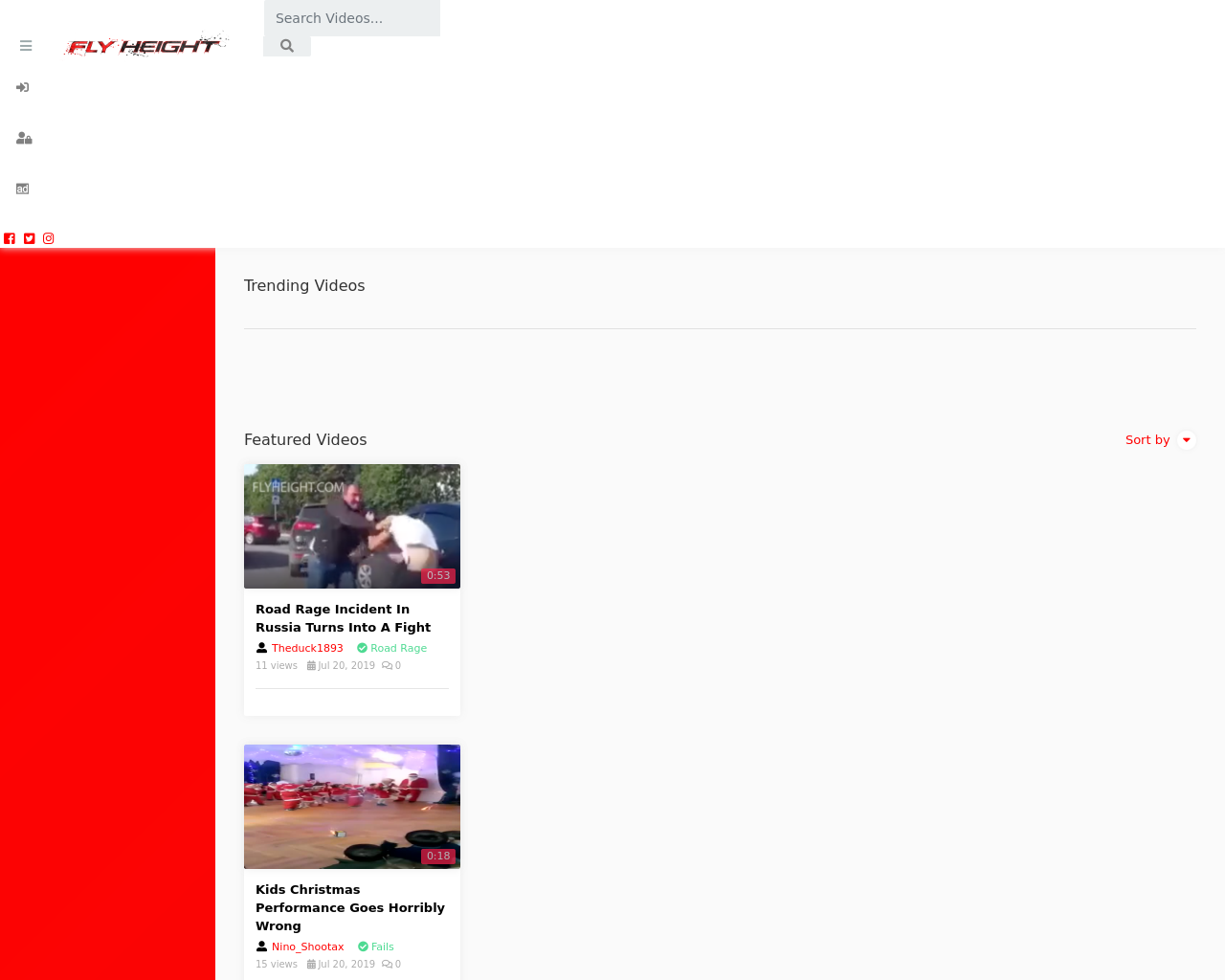This screenshot has height=980, width=1225.
Task: Click the register user-lock icon
Action: 23,137
